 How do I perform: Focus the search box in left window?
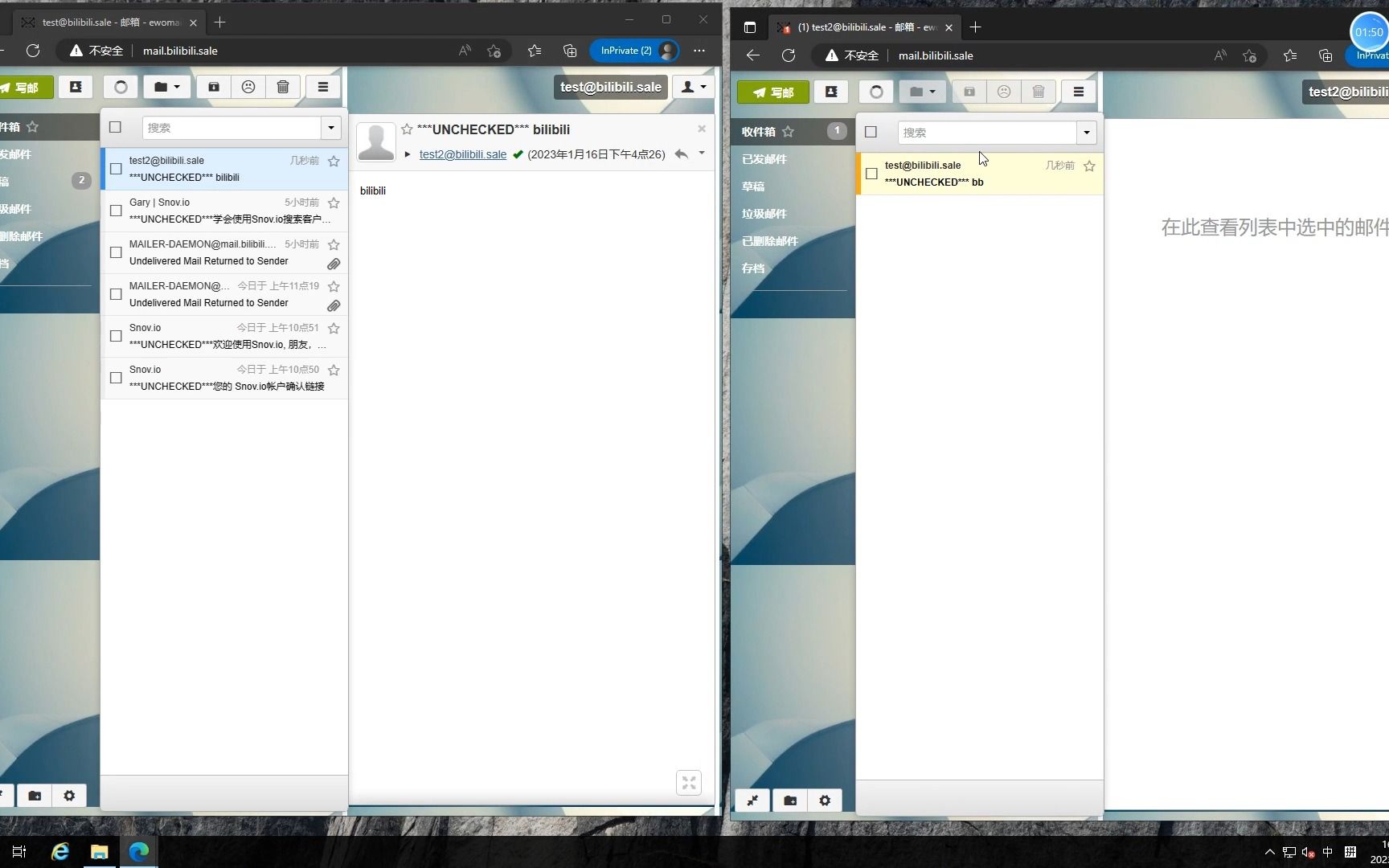pos(232,128)
